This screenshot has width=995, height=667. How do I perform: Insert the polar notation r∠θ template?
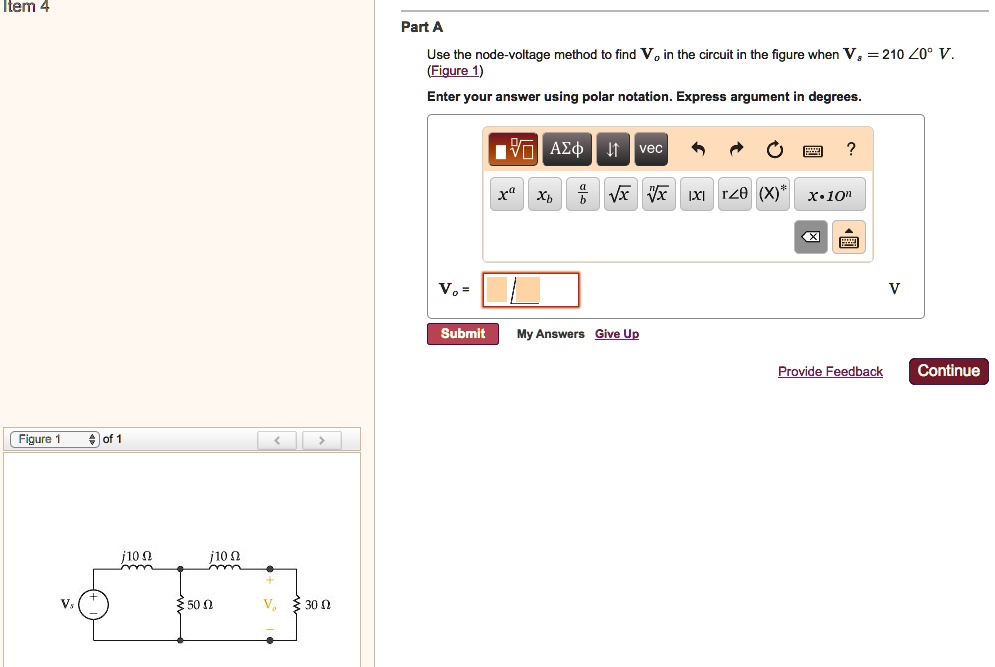point(734,194)
